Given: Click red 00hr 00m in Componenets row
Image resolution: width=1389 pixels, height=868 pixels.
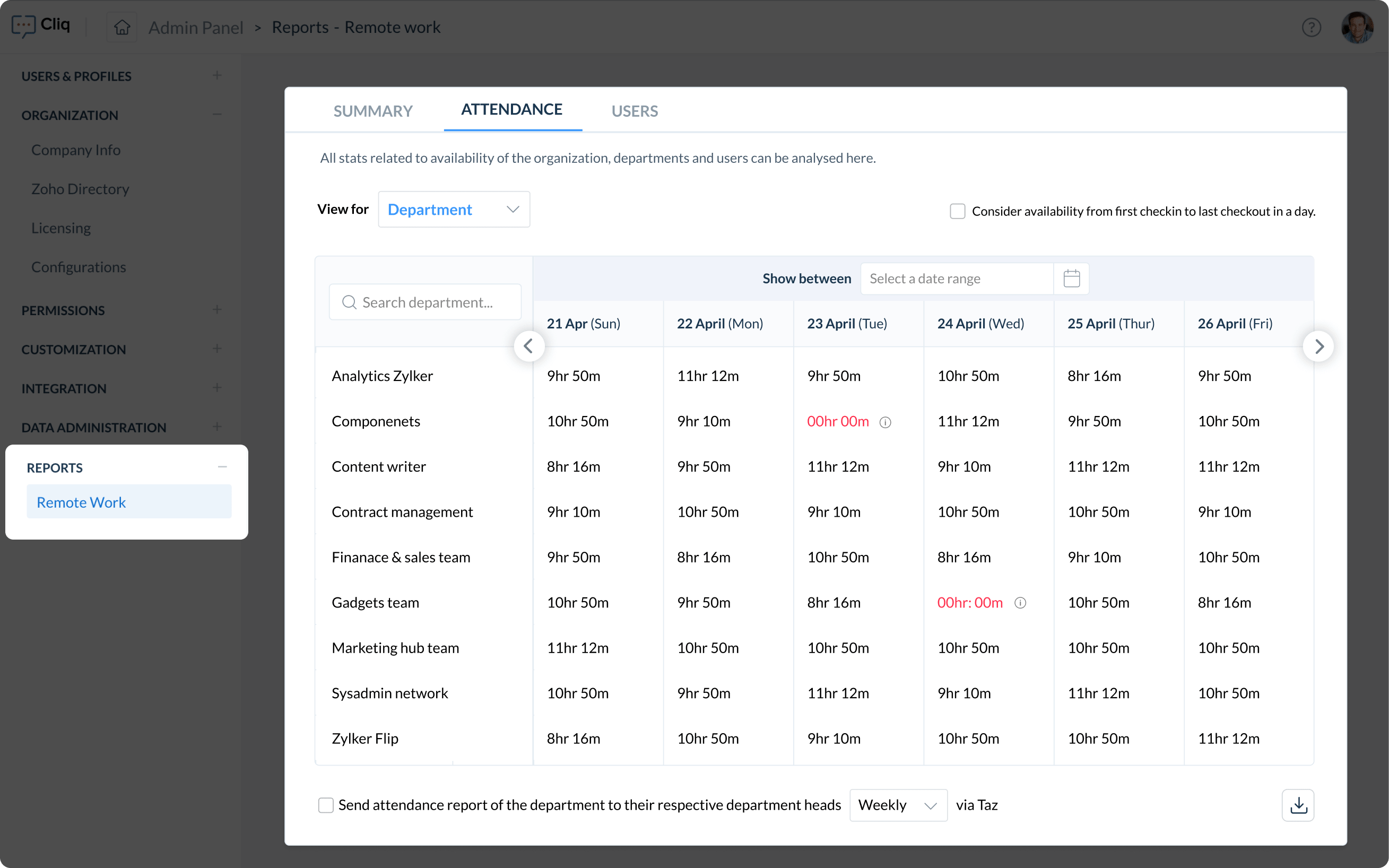Looking at the screenshot, I should click(x=837, y=421).
